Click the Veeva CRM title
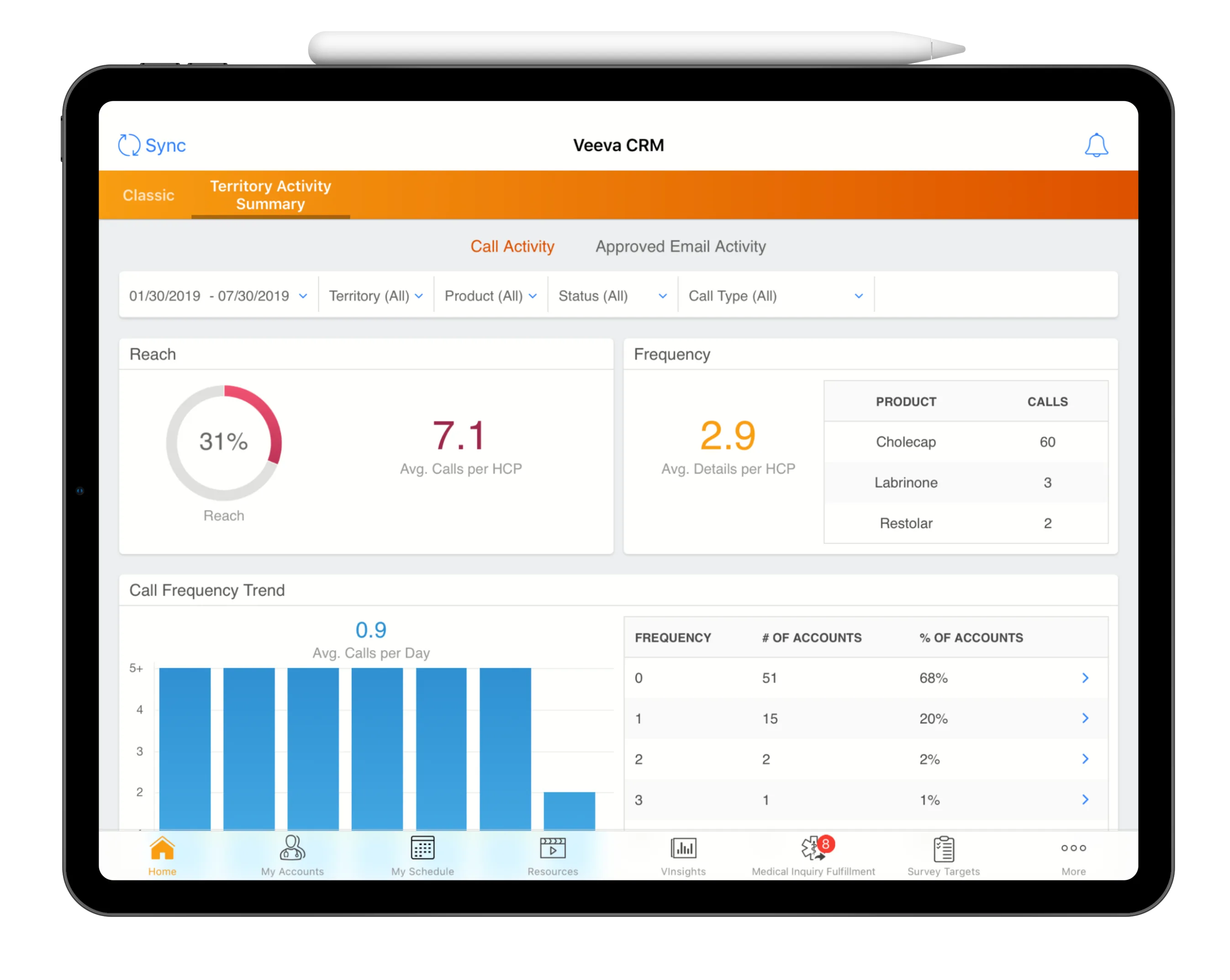The image size is (1230, 980). (618, 146)
